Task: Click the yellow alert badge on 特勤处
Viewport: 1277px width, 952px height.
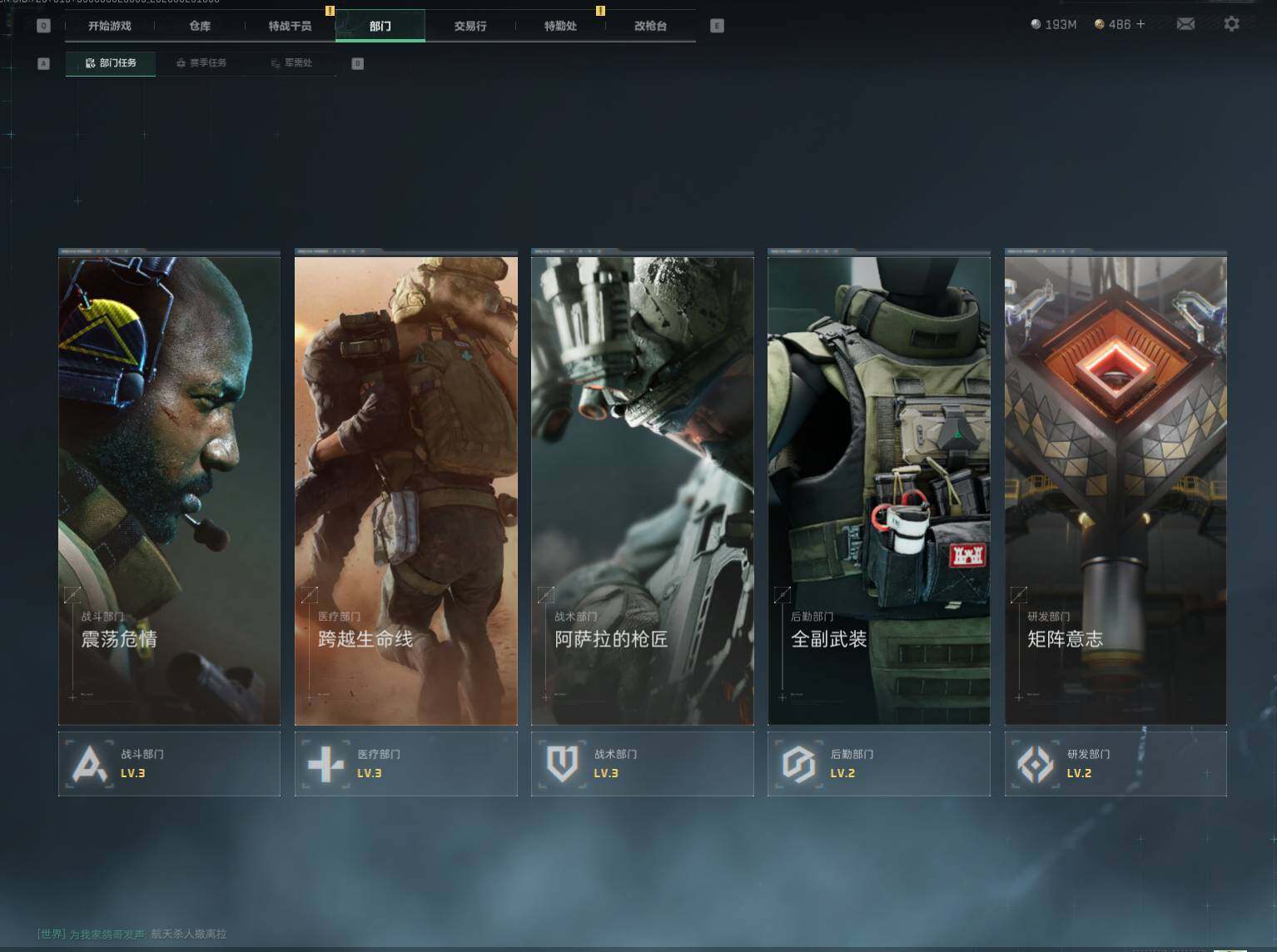Action: pos(600,11)
